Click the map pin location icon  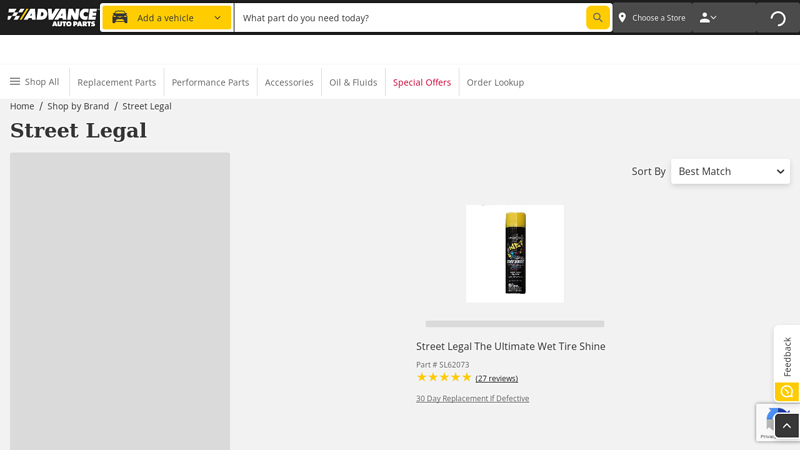(x=622, y=18)
